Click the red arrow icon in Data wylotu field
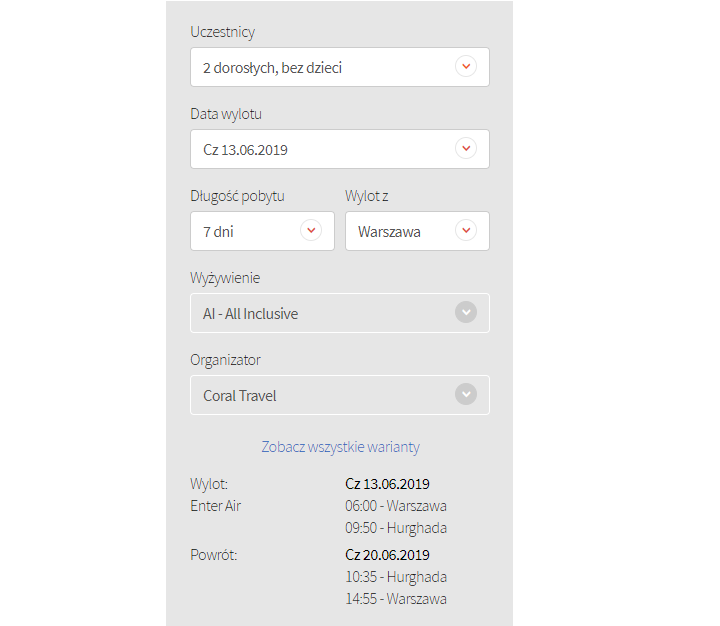The image size is (720, 626). [x=466, y=149]
